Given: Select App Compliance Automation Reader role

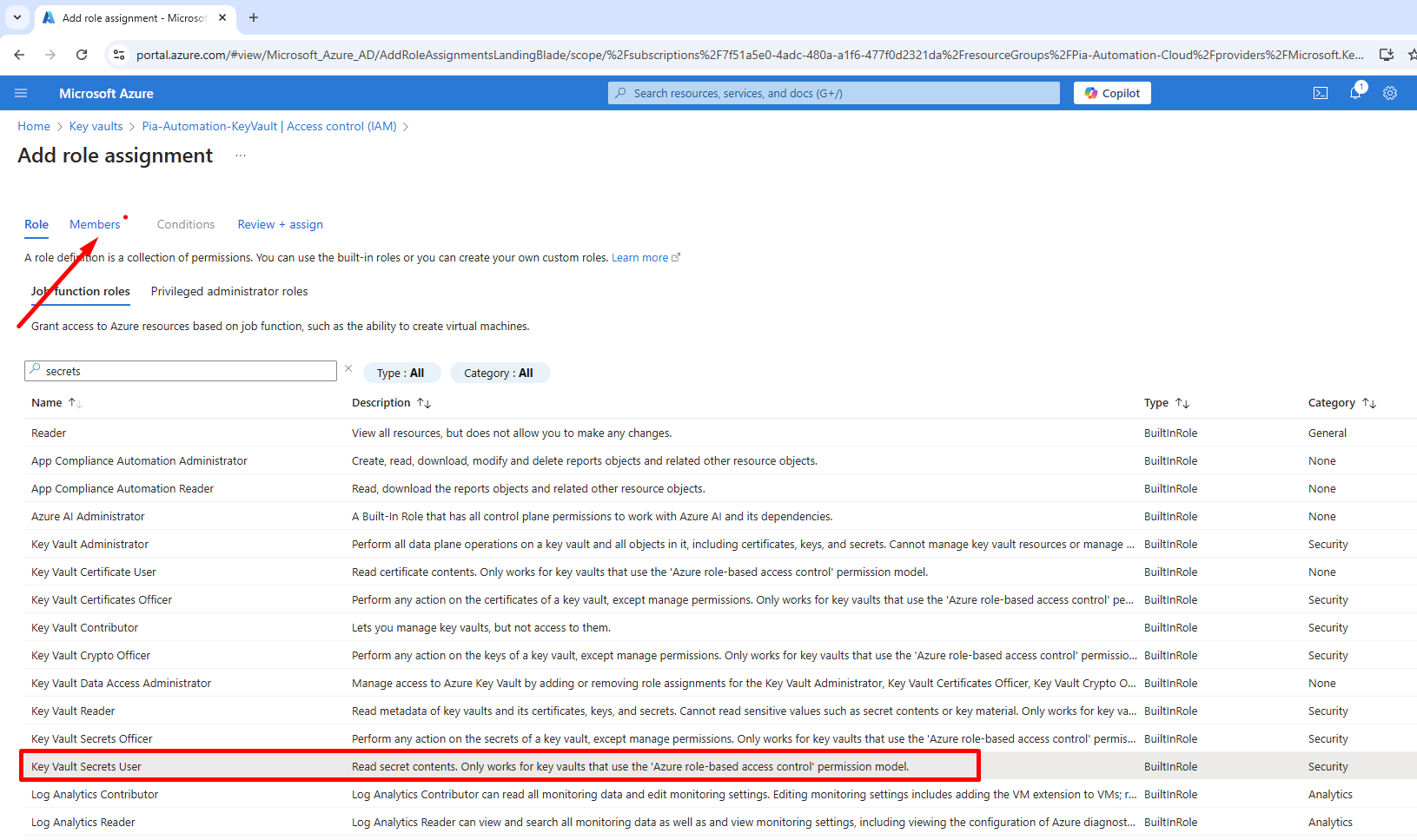Looking at the screenshot, I should click(x=720, y=488).
